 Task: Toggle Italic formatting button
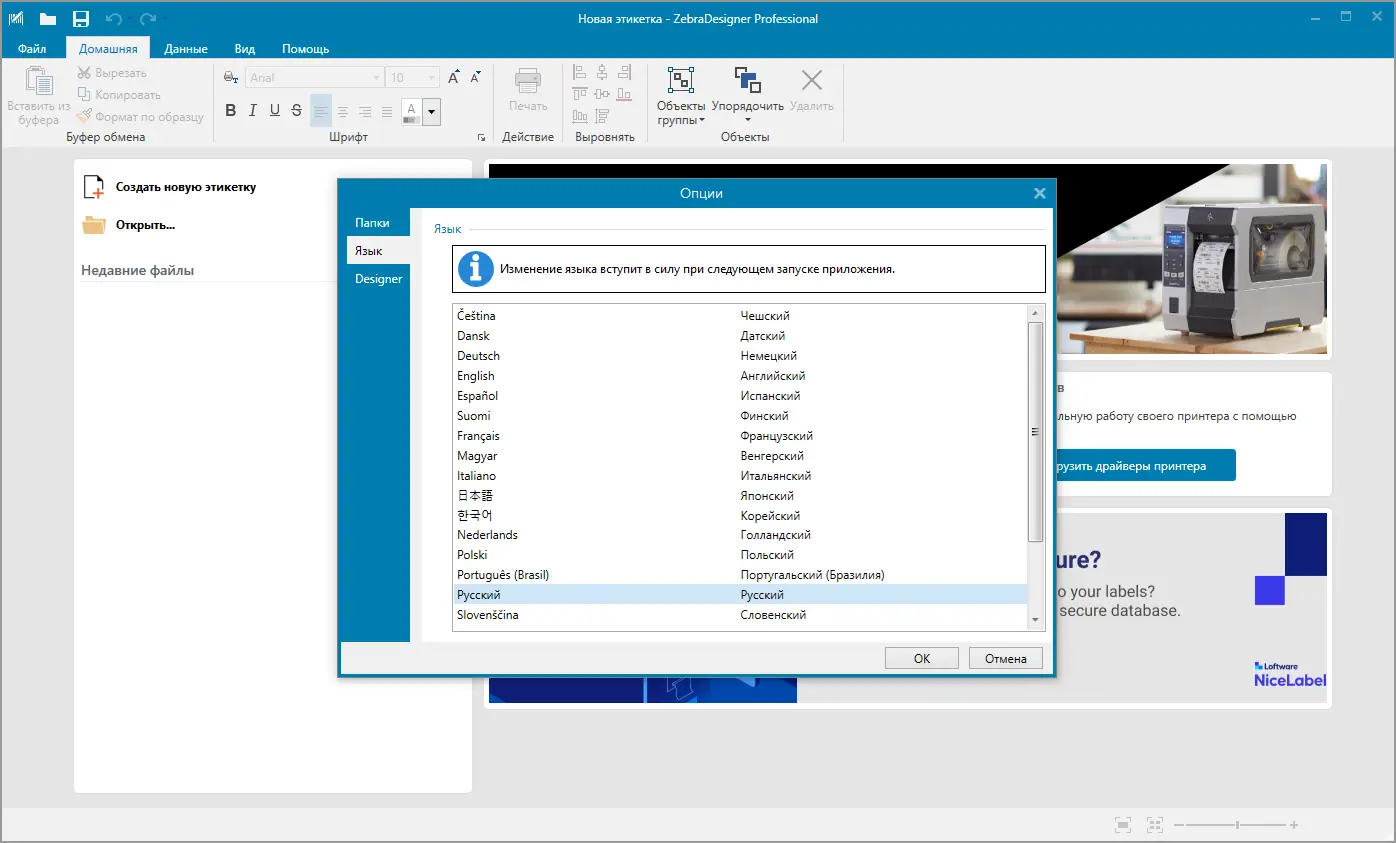pos(253,111)
